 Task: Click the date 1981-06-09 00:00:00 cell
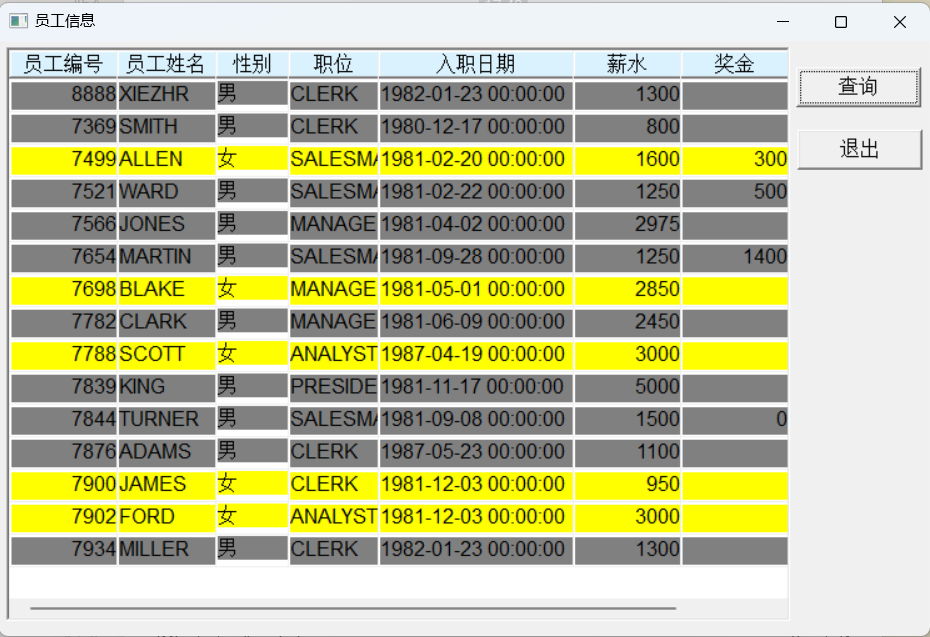tap(476, 323)
